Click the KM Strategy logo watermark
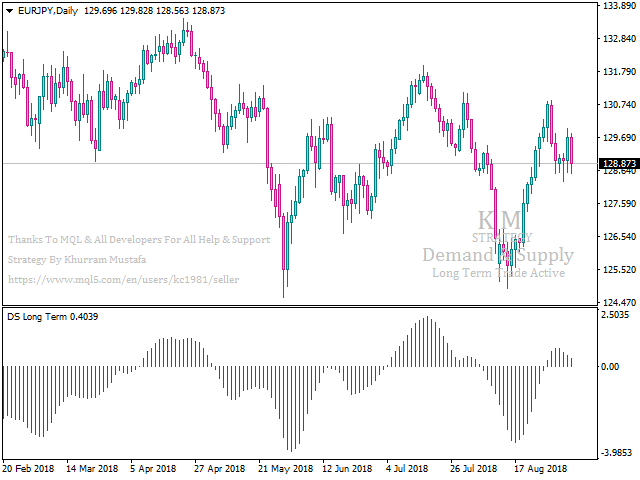640x480 pixels. (498, 223)
